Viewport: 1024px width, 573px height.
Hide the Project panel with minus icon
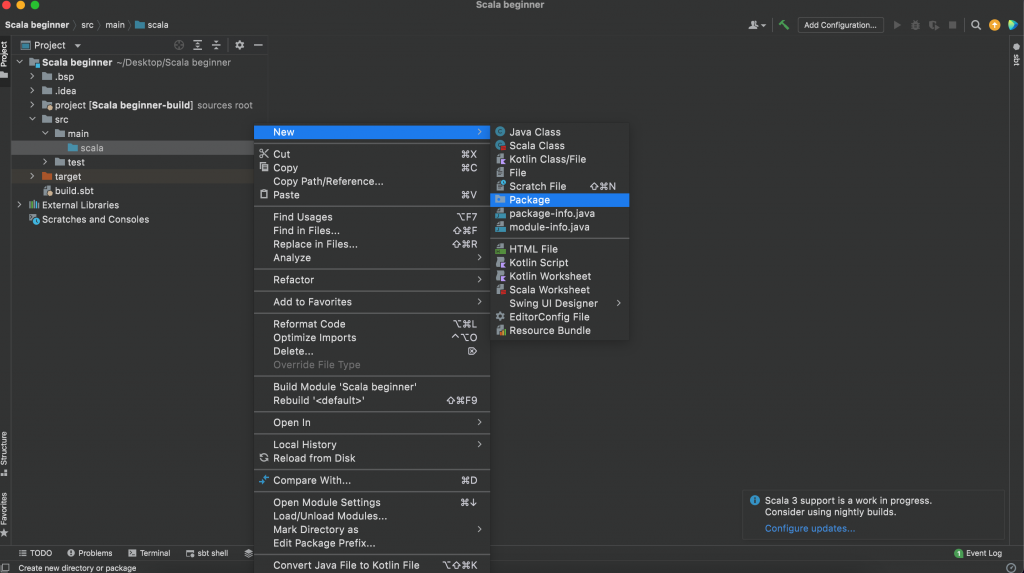pyautogui.click(x=258, y=45)
